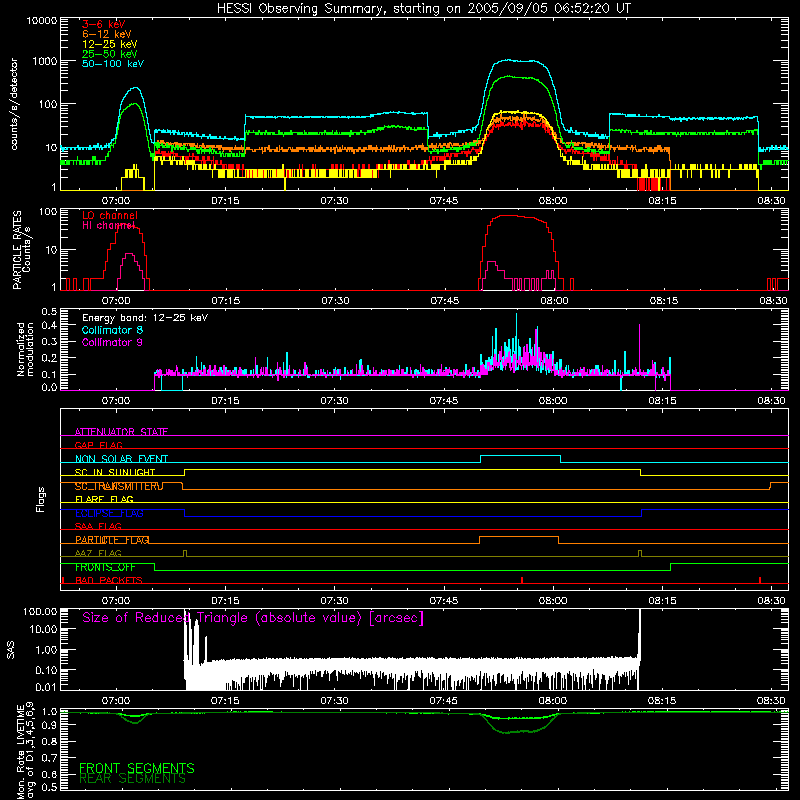Viewport: 800px width, 800px height.
Task: Click the SC_TRANSMITTER flag label
Action: click(x=119, y=486)
